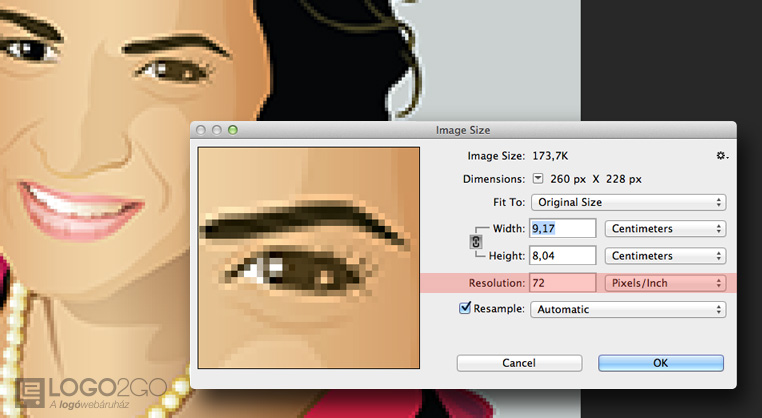This screenshot has height=418, width=762.
Task: Click the Width value field
Action: [562, 229]
